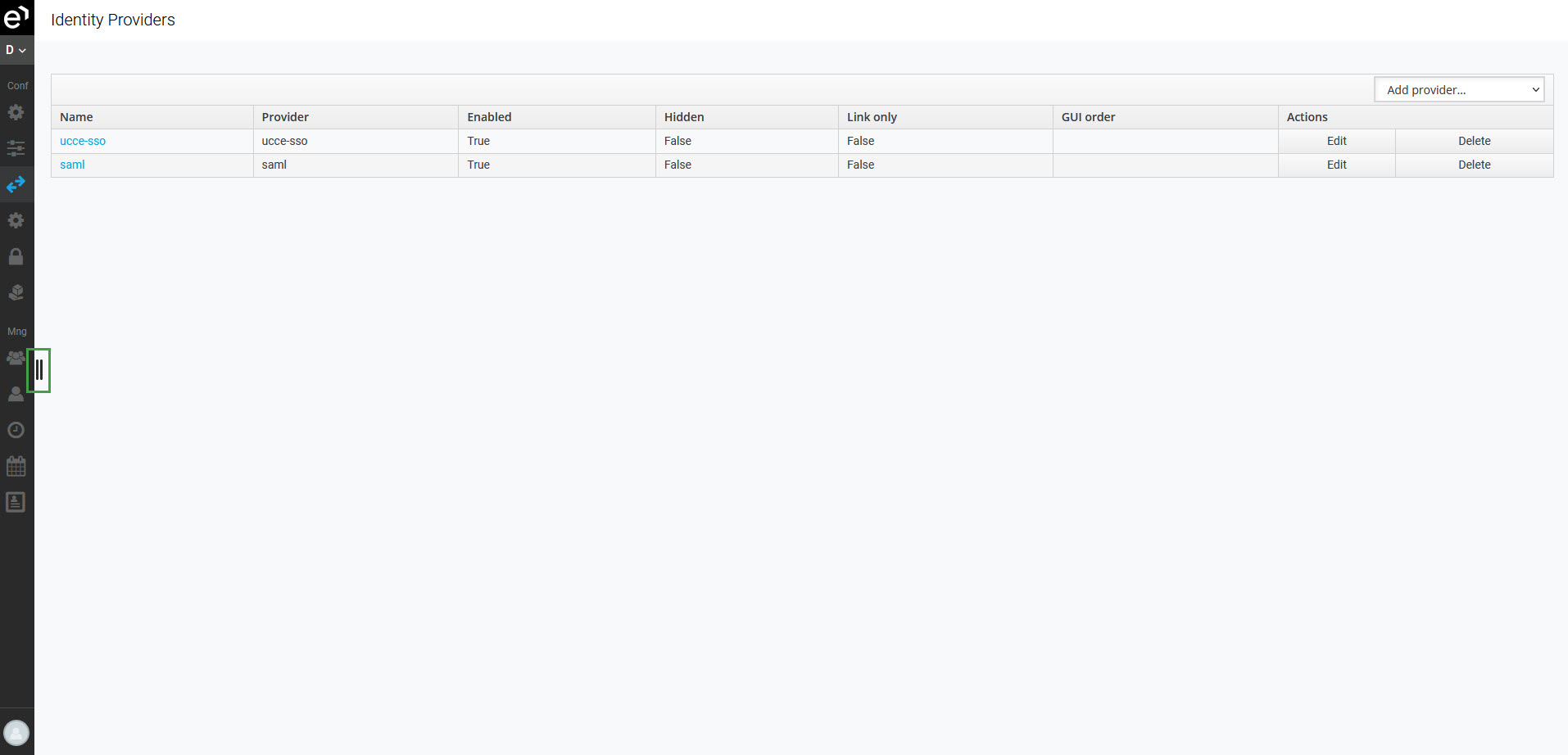Click Delete for the saml provider
The image size is (1568, 755).
coord(1474,165)
